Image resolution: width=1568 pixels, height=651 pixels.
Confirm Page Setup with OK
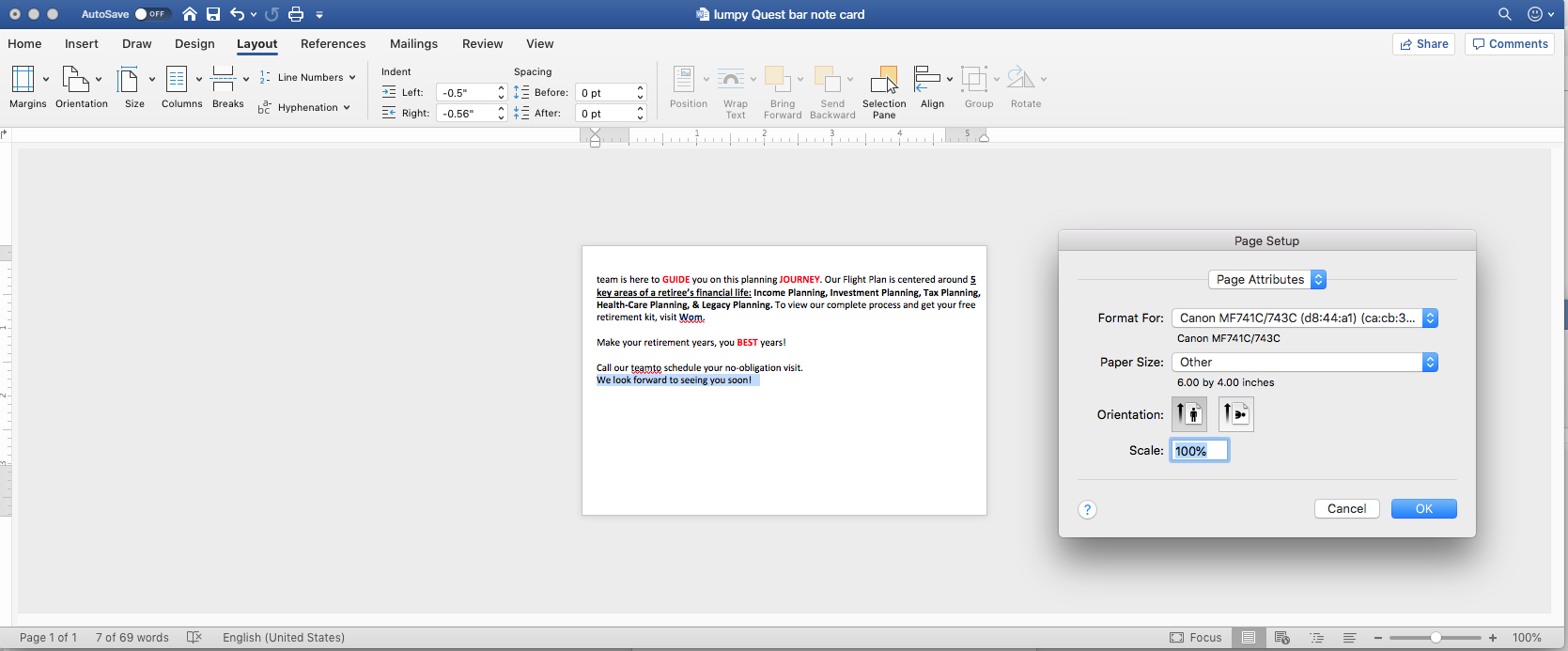tap(1423, 509)
